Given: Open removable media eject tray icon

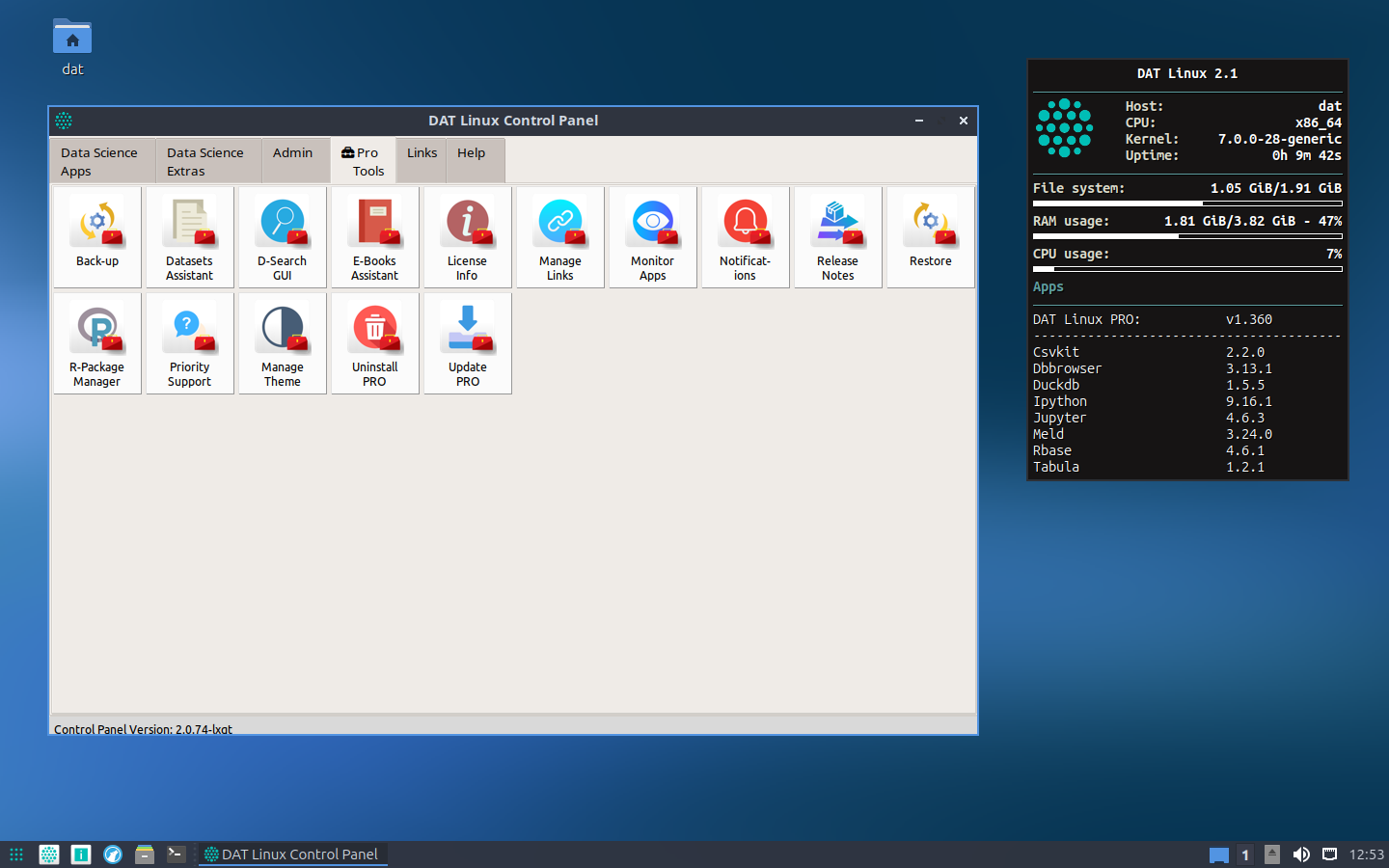Looking at the screenshot, I should pos(1272,854).
